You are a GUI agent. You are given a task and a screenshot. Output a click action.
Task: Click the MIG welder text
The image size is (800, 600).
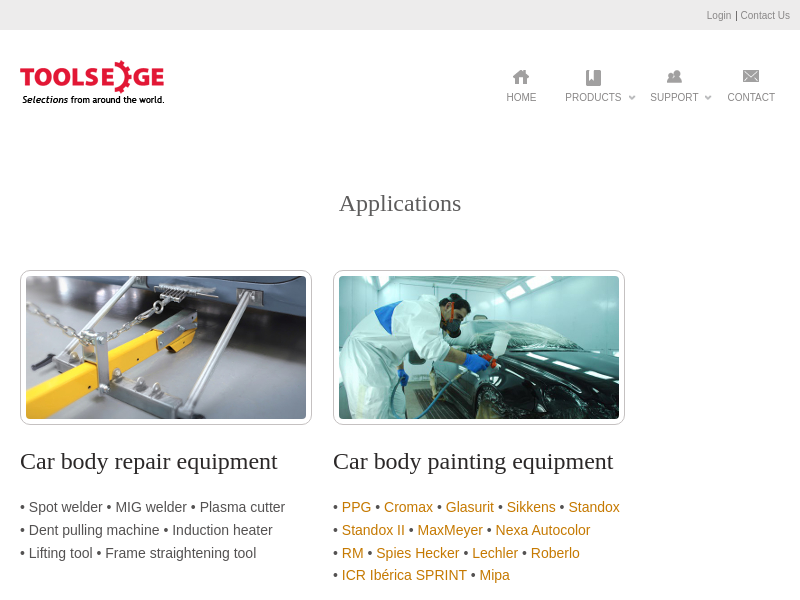pyautogui.click(x=151, y=507)
